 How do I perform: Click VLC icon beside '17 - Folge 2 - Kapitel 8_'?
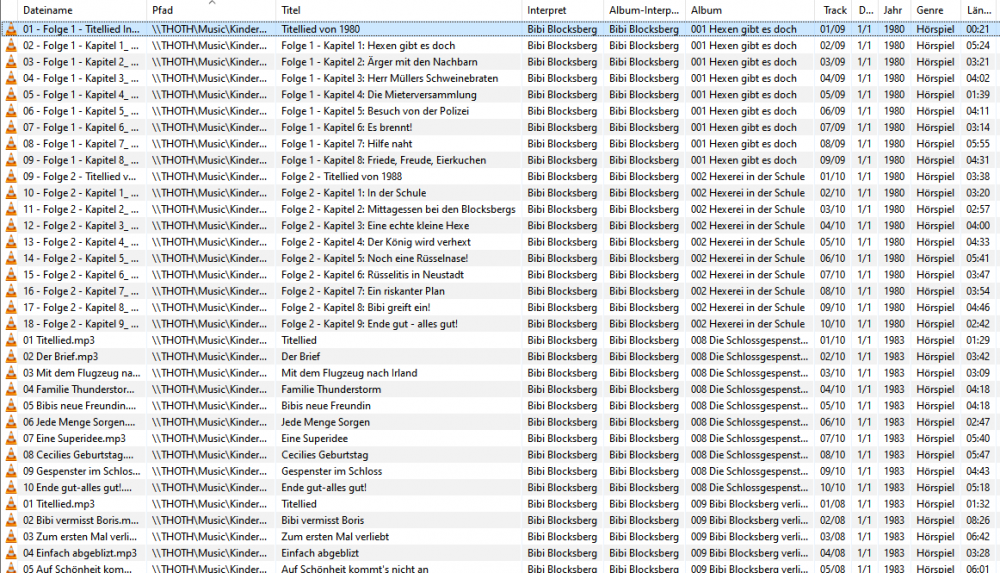pyautogui.click(x=11, y=308)
